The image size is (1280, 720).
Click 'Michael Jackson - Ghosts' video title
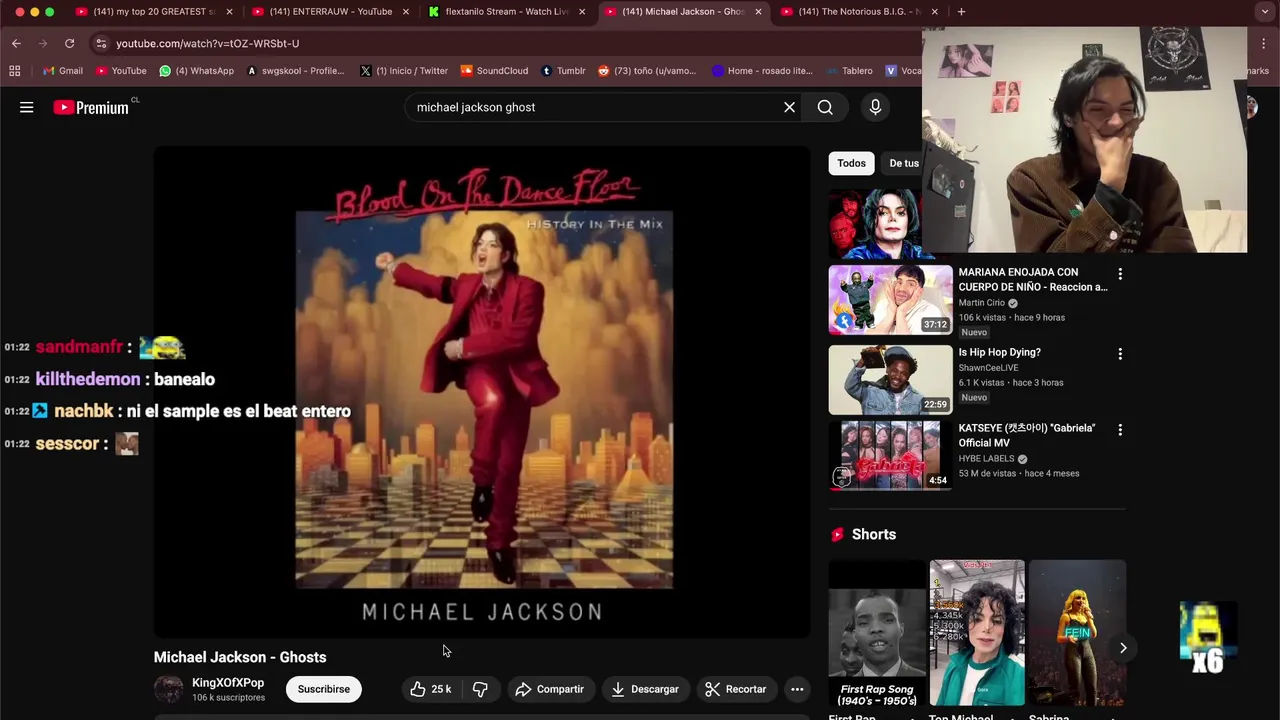click(x=240, y=657)
